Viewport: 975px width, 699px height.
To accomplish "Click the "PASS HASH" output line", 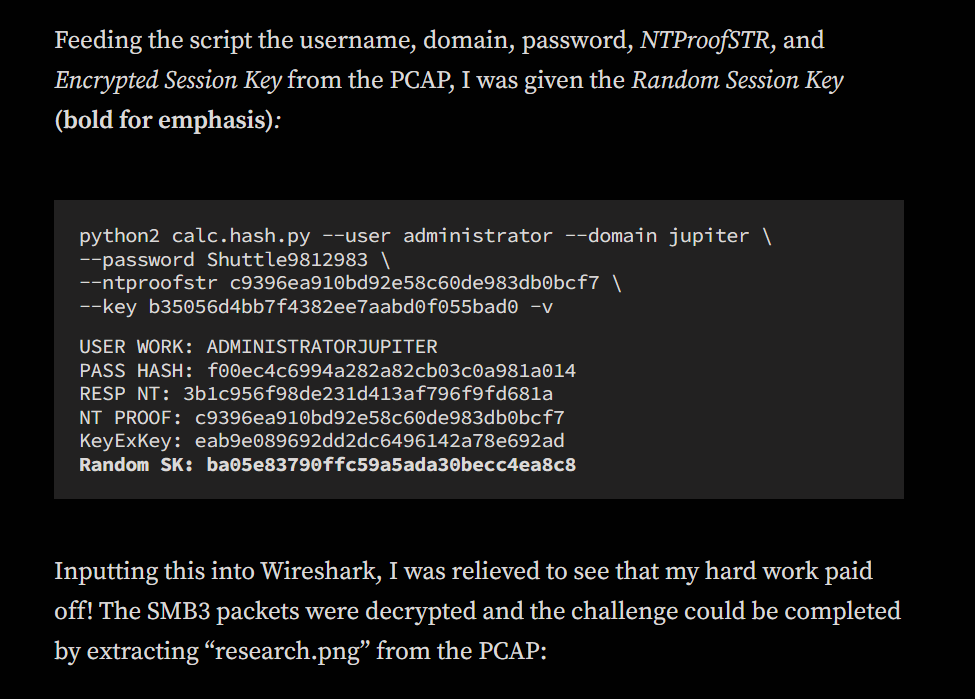I will (327, 371).
